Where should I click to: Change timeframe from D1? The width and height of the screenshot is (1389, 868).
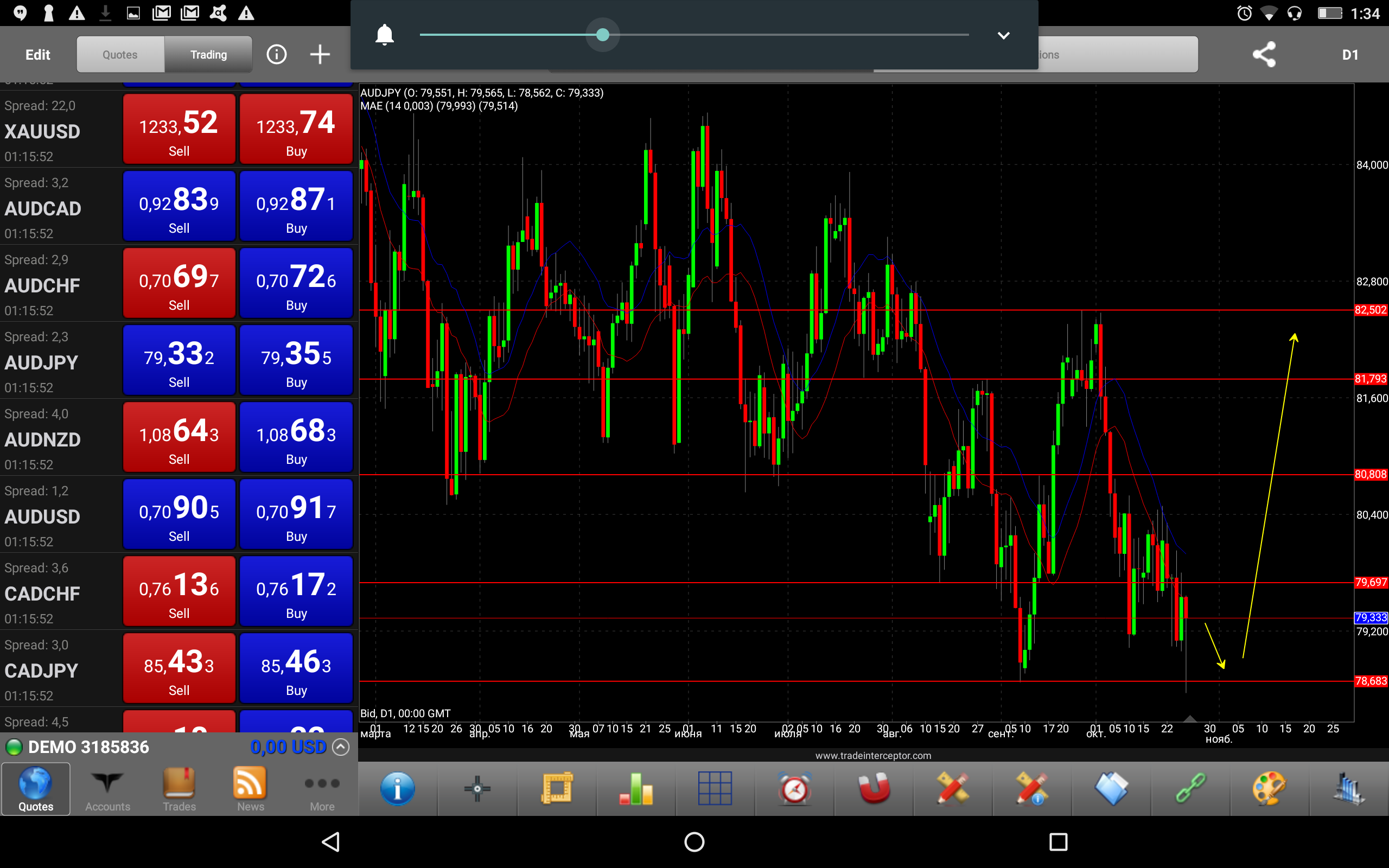pyautogui.click(x=1350, y=55)
